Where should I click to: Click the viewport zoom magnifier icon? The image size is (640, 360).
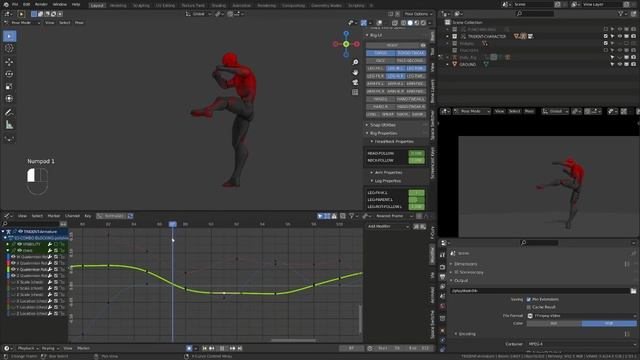point(355,62)
